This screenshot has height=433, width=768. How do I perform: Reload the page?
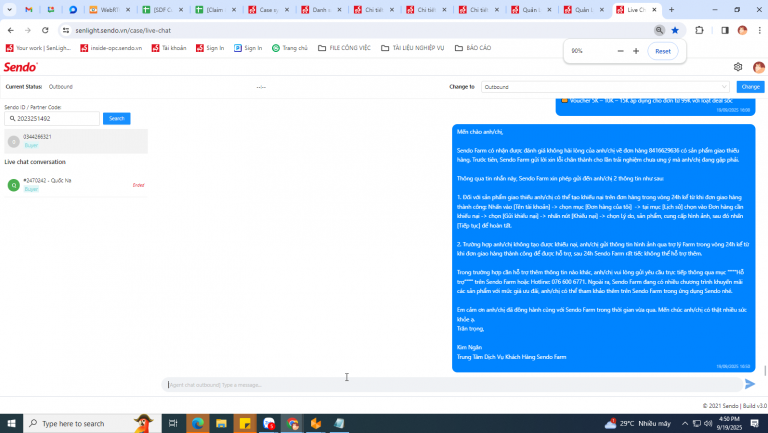pyautogui.click(x=45, y=30)
